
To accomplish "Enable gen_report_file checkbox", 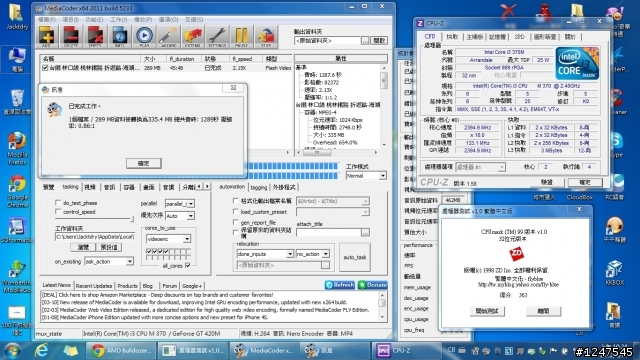I will tap(236, 222).
